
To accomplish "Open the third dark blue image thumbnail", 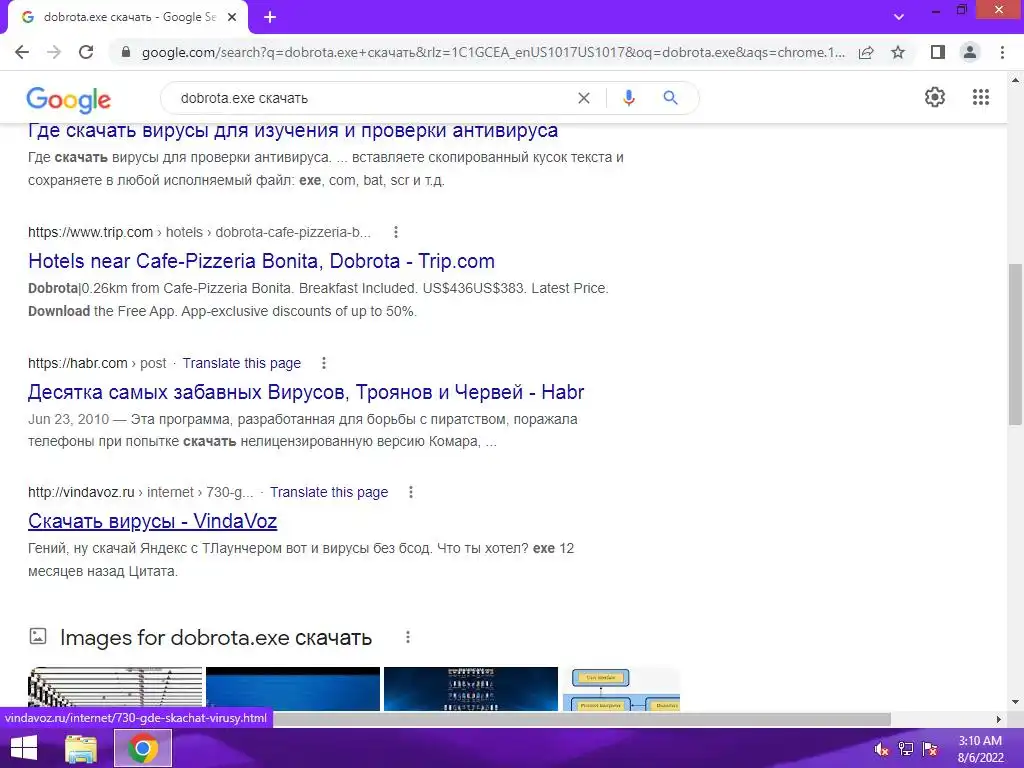I will [471, 688].
